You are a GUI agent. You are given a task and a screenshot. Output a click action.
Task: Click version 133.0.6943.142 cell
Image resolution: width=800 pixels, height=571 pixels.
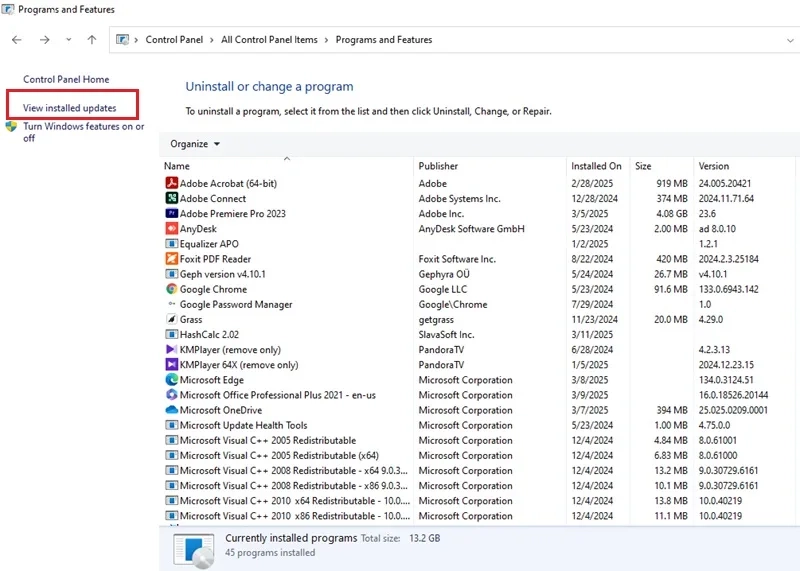(729, 289)
